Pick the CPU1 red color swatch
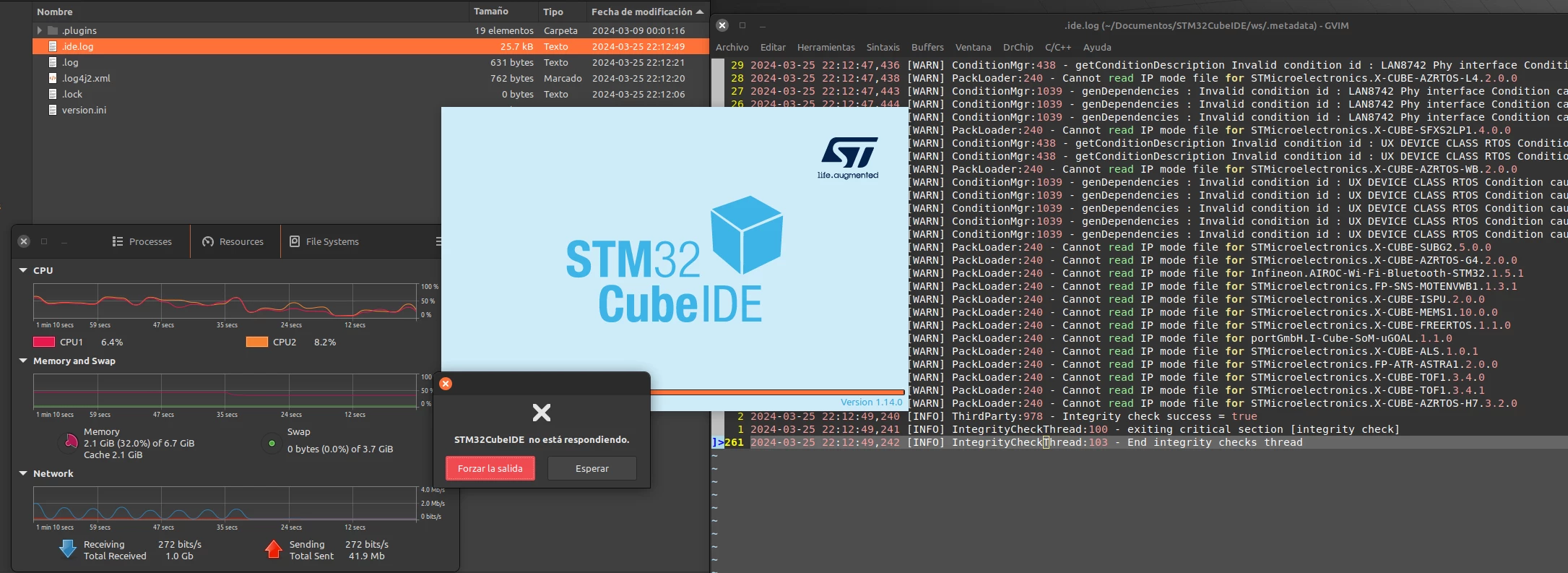 44,342
